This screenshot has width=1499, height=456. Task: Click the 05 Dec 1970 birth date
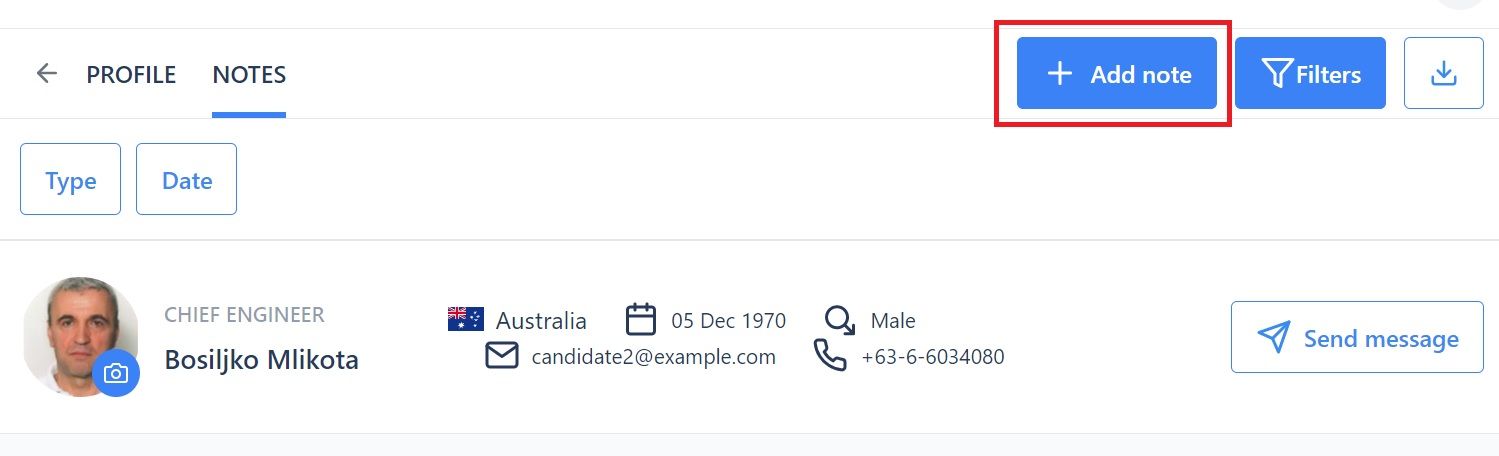pos(729,321)
